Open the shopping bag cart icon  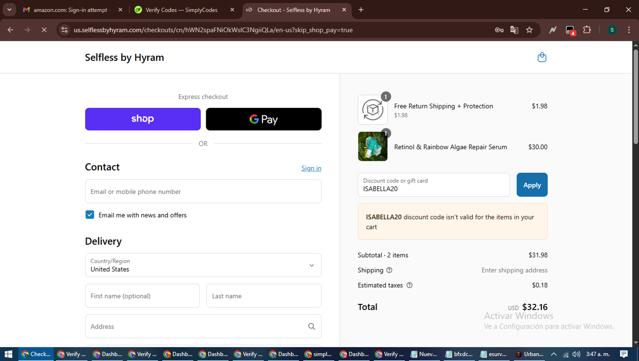point(542,57)
